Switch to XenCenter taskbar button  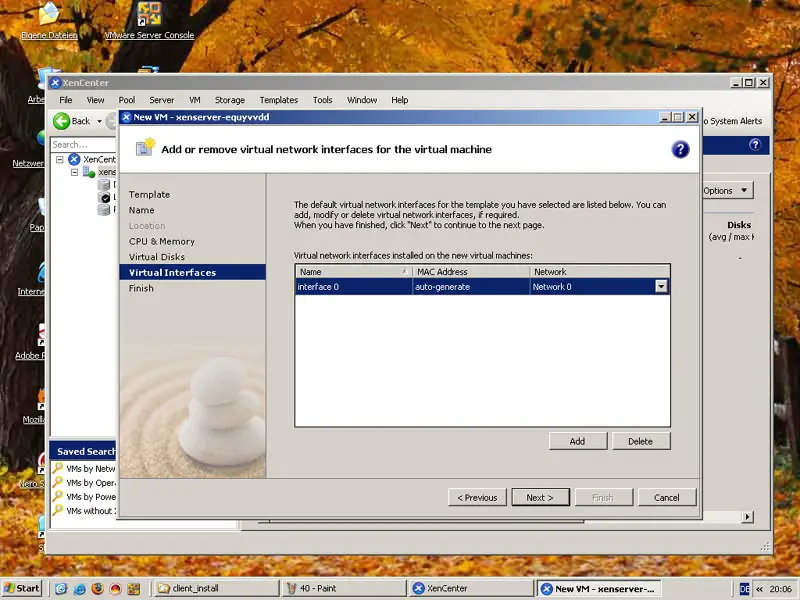click(x=471, y=588)
